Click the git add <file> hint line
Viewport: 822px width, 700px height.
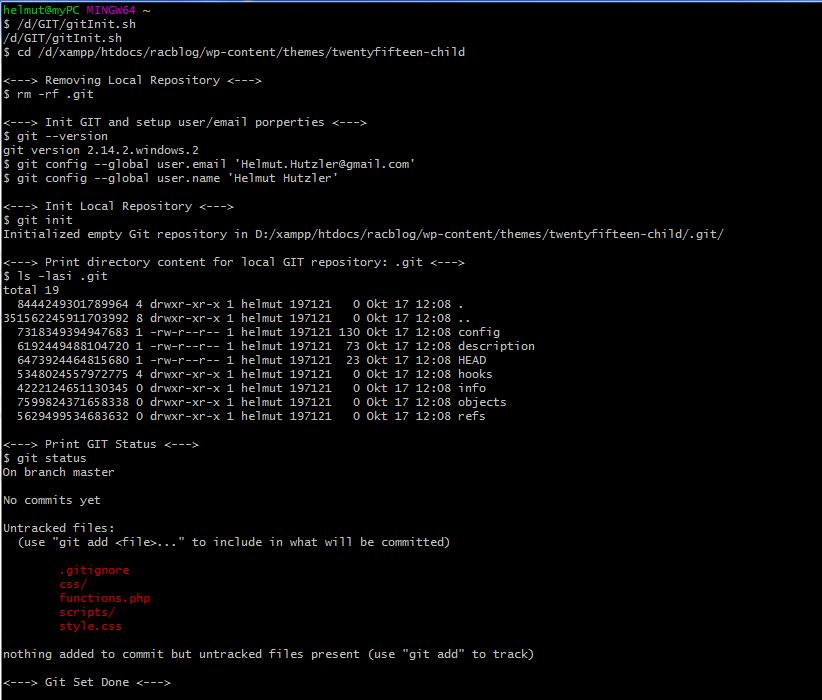tap(234, 542)
